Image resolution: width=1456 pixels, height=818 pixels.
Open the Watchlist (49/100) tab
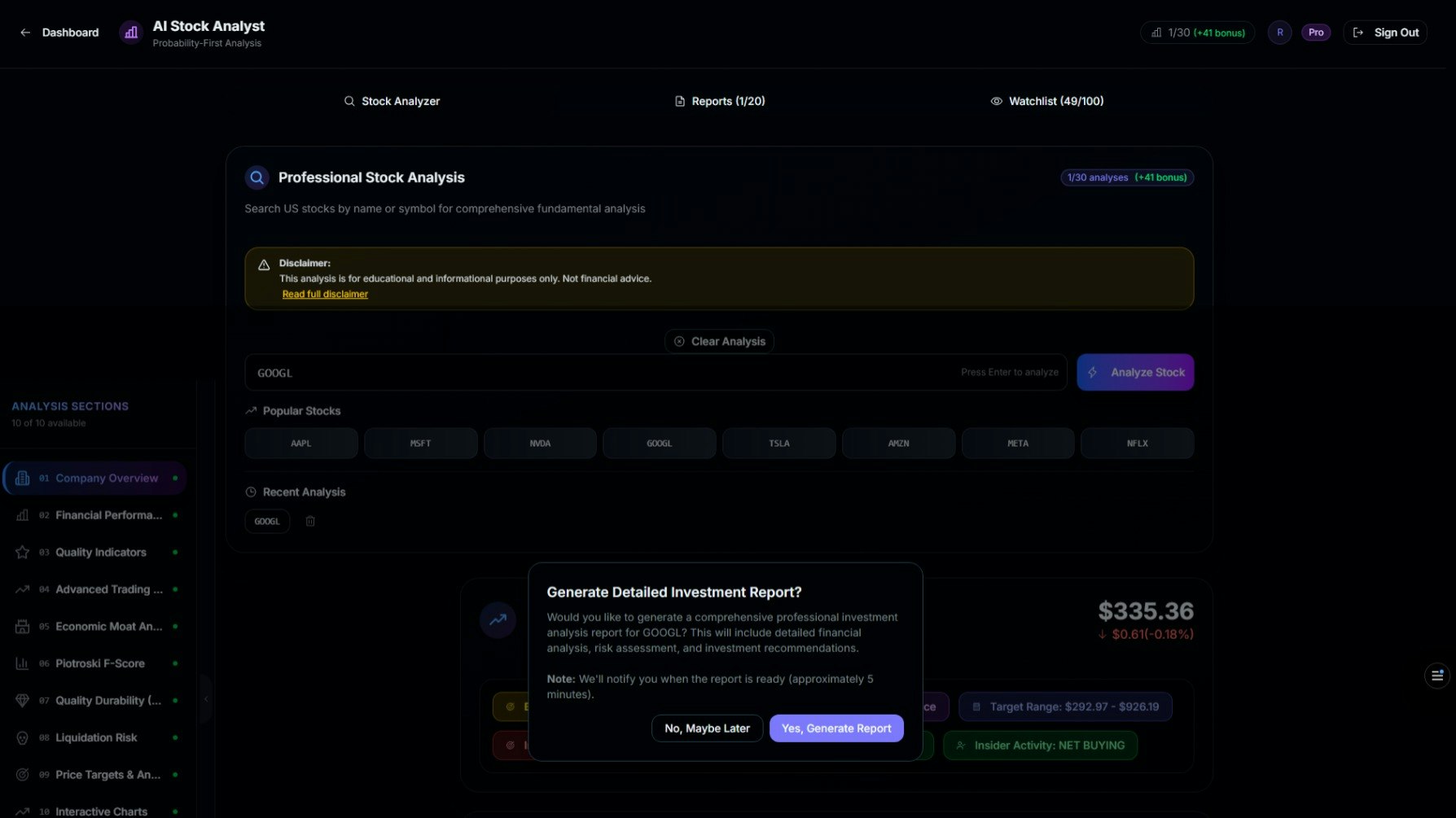1047,101
